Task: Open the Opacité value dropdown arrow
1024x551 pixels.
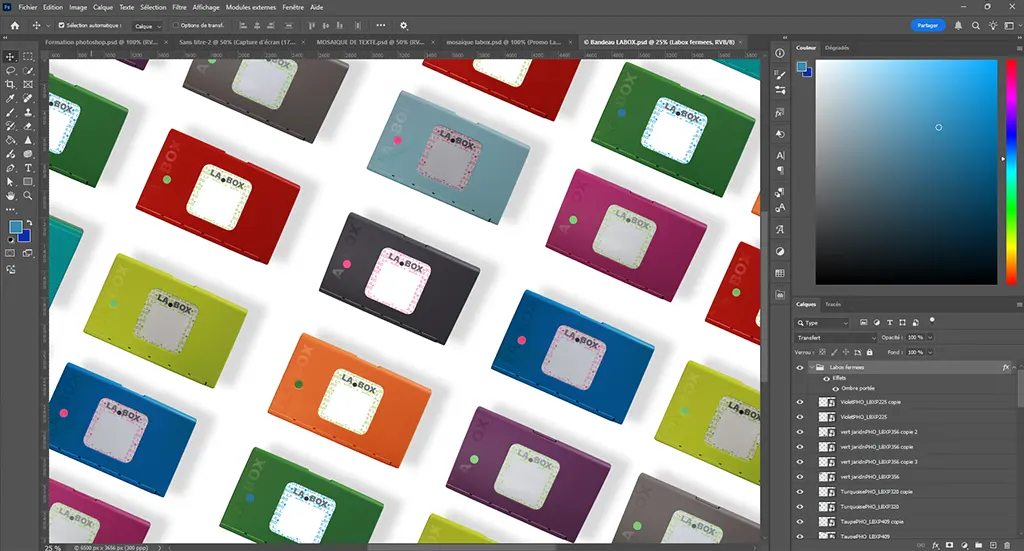Action: click(x=930, y=338)
